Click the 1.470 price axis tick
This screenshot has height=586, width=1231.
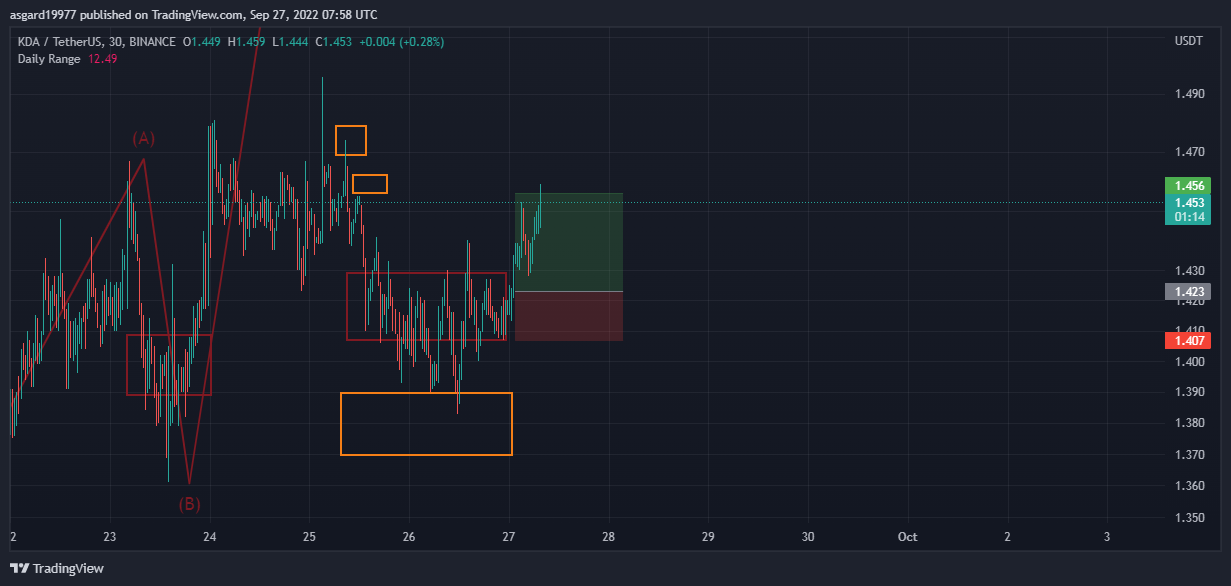[1188, 153]
